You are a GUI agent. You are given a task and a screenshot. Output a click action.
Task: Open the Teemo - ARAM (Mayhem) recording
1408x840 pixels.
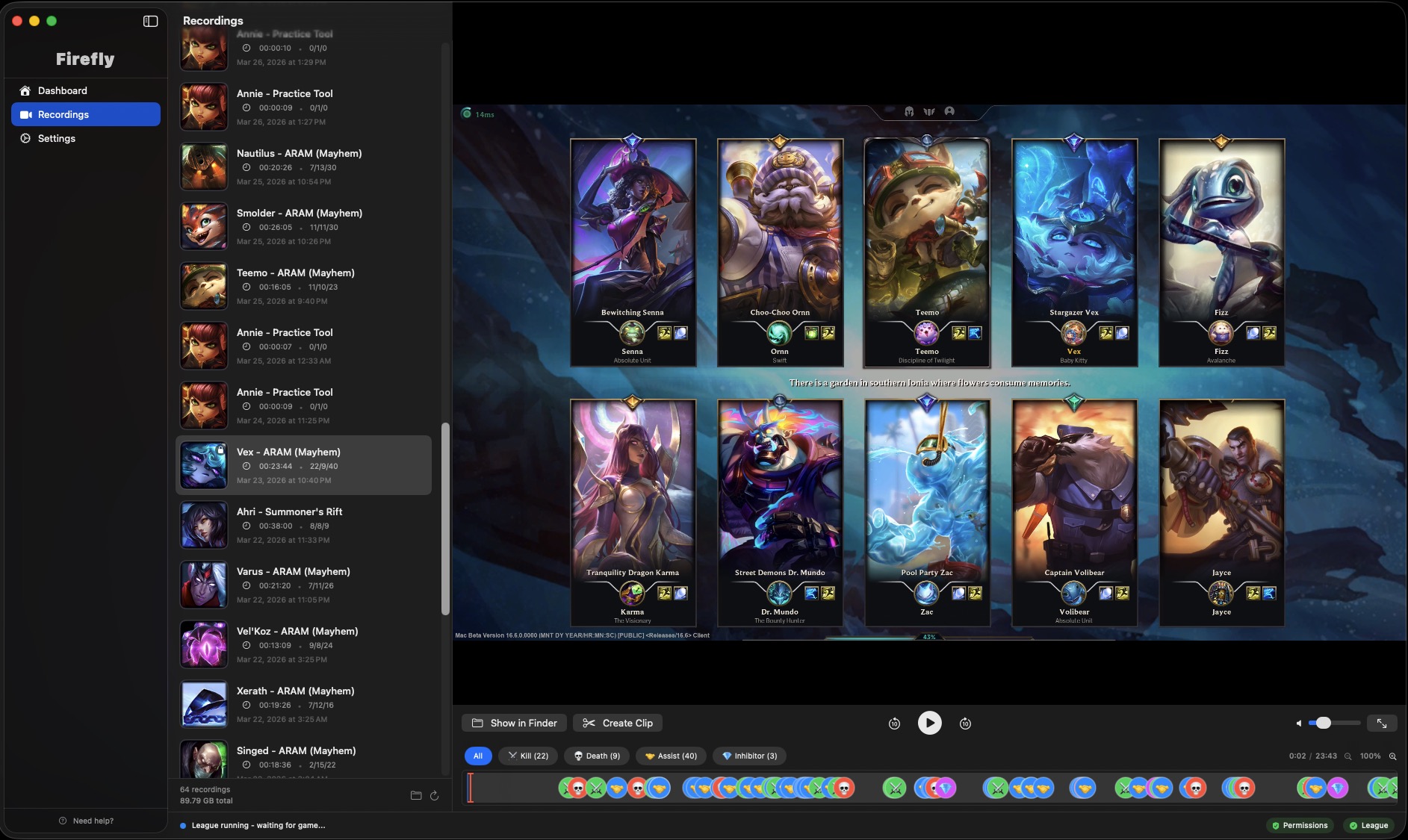(303, 286)
